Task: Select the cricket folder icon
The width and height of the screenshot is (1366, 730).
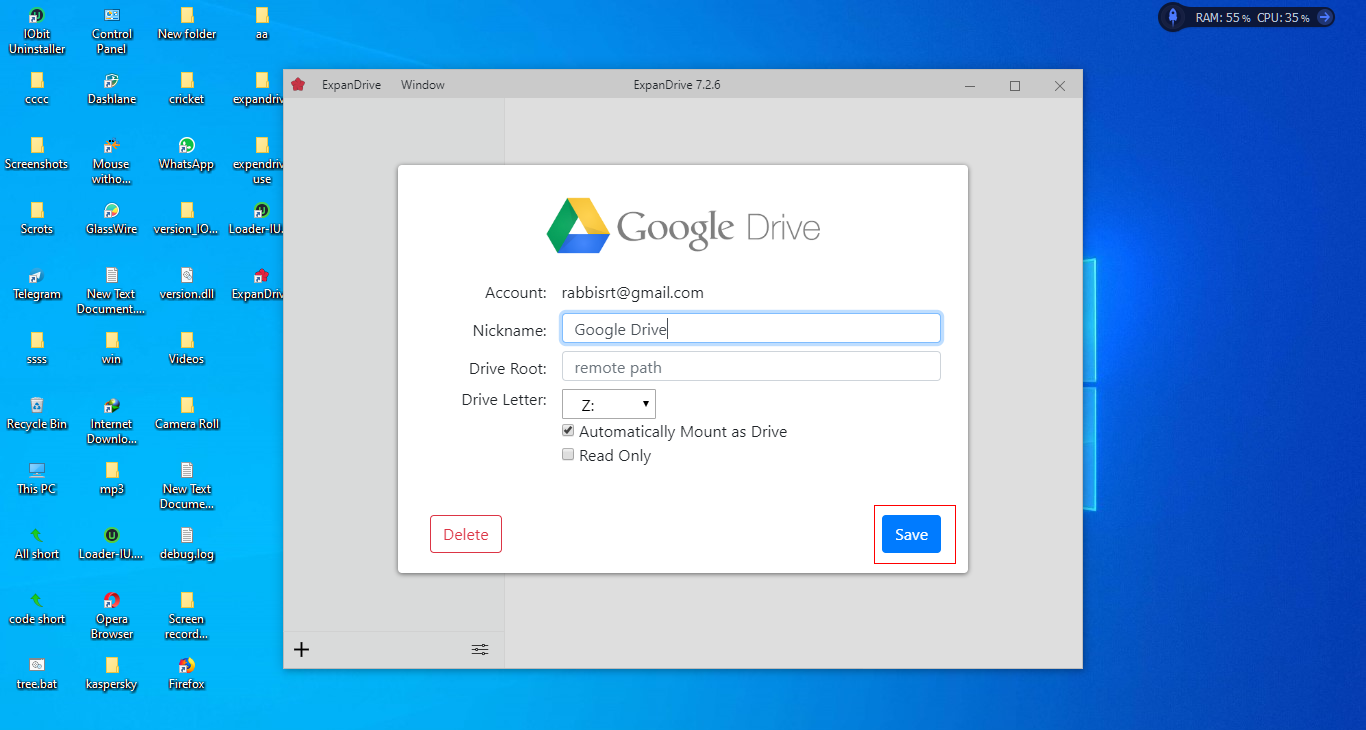Action: click(x=187, y=81)
